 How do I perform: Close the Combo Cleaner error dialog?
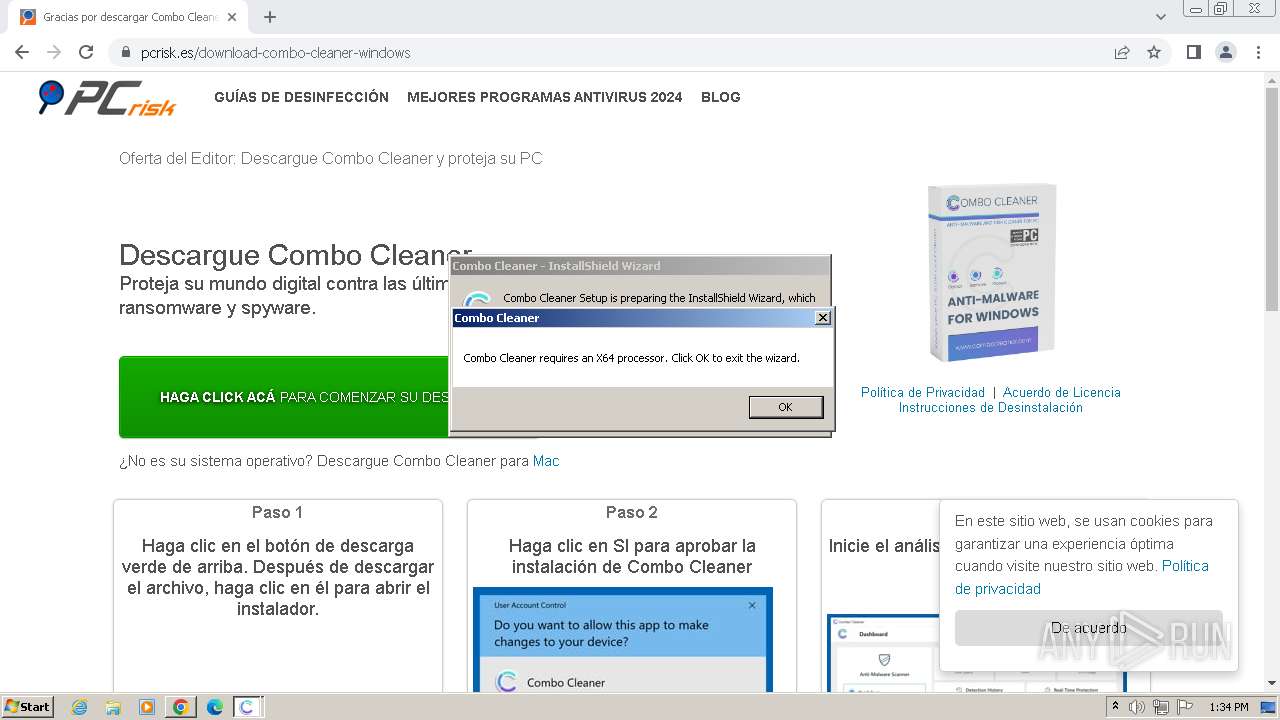[822, 318]
